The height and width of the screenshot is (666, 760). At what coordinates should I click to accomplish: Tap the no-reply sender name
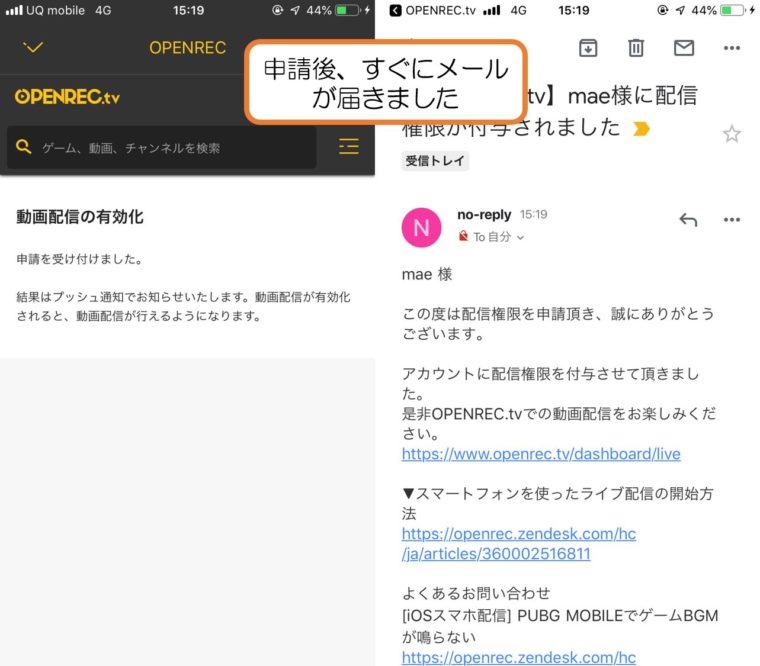coord(484,215)
